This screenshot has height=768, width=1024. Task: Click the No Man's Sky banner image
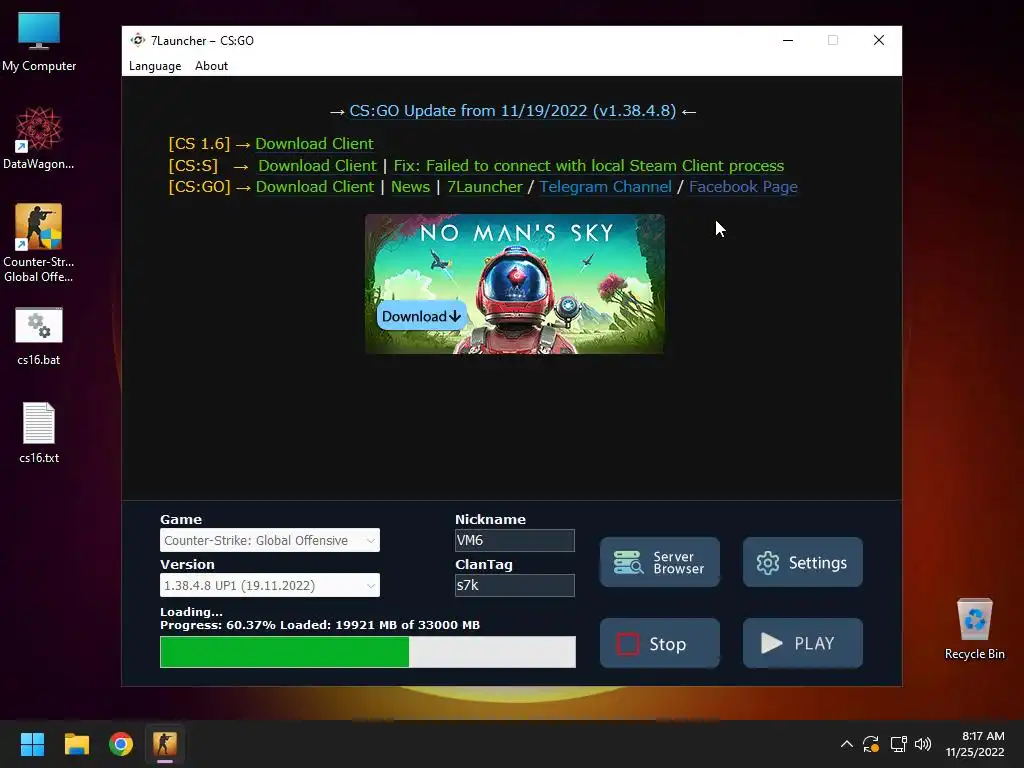[515, 284]
